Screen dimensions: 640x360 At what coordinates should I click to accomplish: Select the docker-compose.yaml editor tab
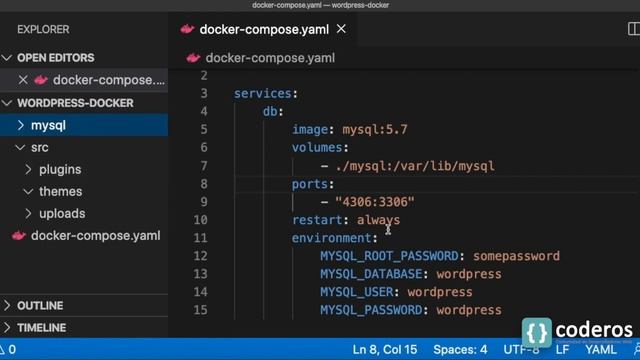[263, 29]
